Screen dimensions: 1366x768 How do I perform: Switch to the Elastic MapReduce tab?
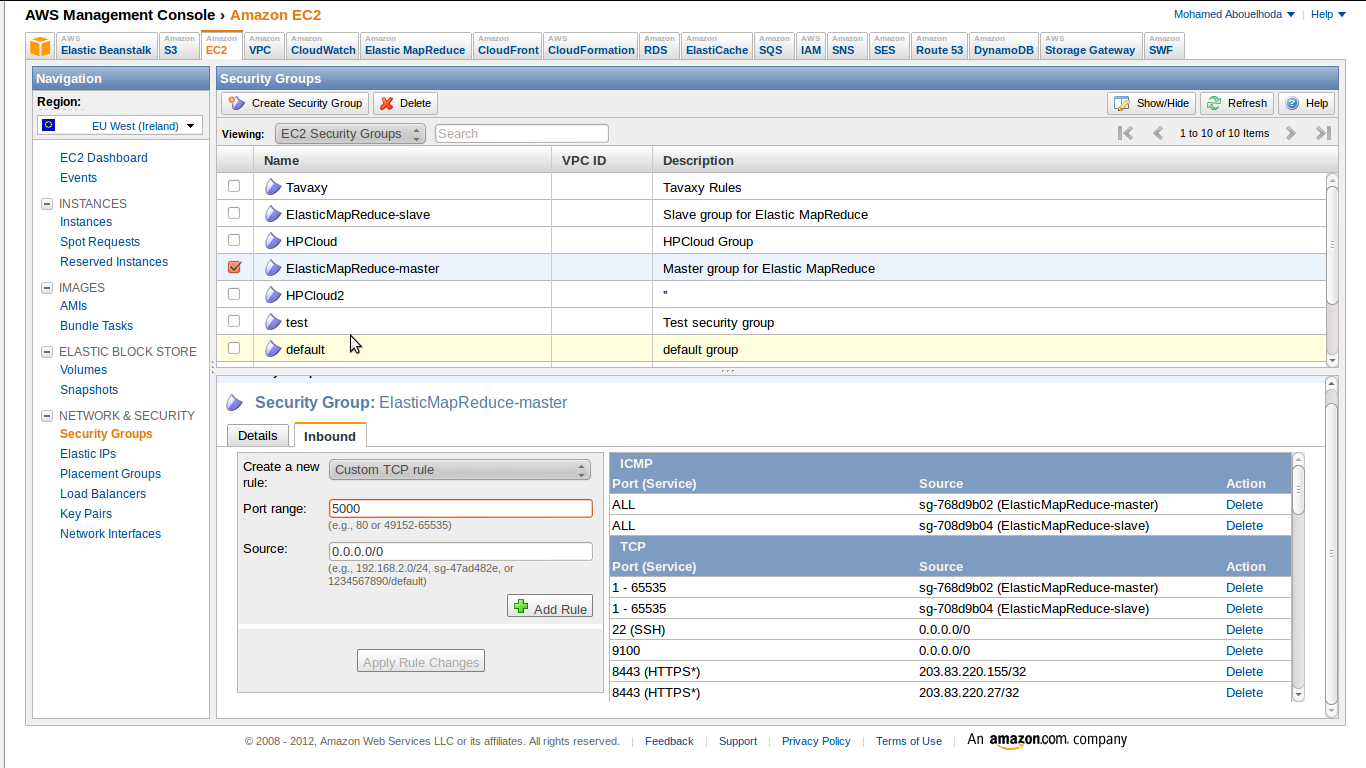click(415, 45)
